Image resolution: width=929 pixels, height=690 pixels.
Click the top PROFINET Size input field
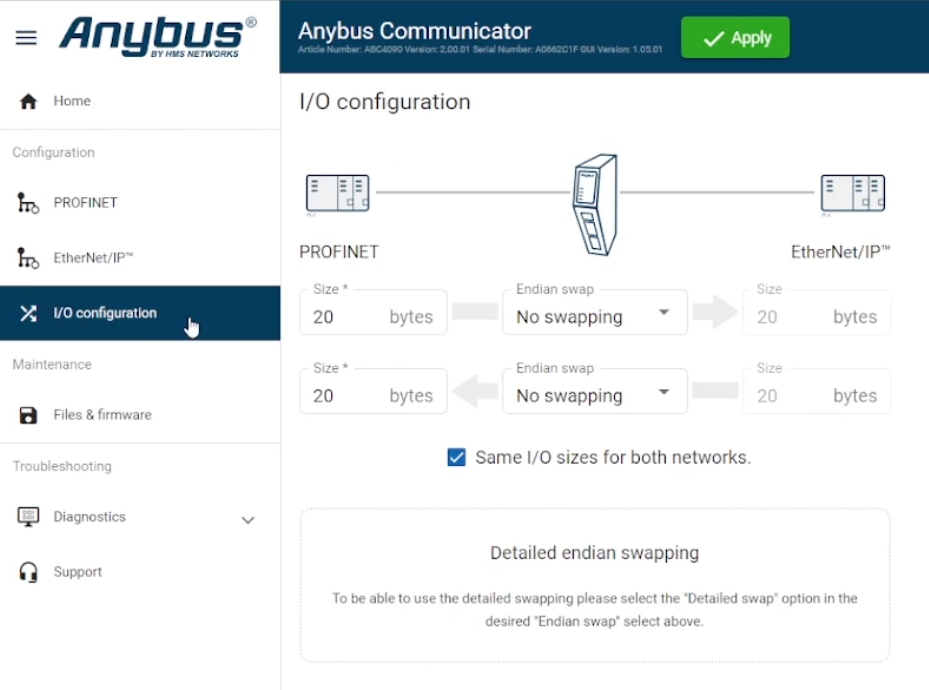pos(373,313)
